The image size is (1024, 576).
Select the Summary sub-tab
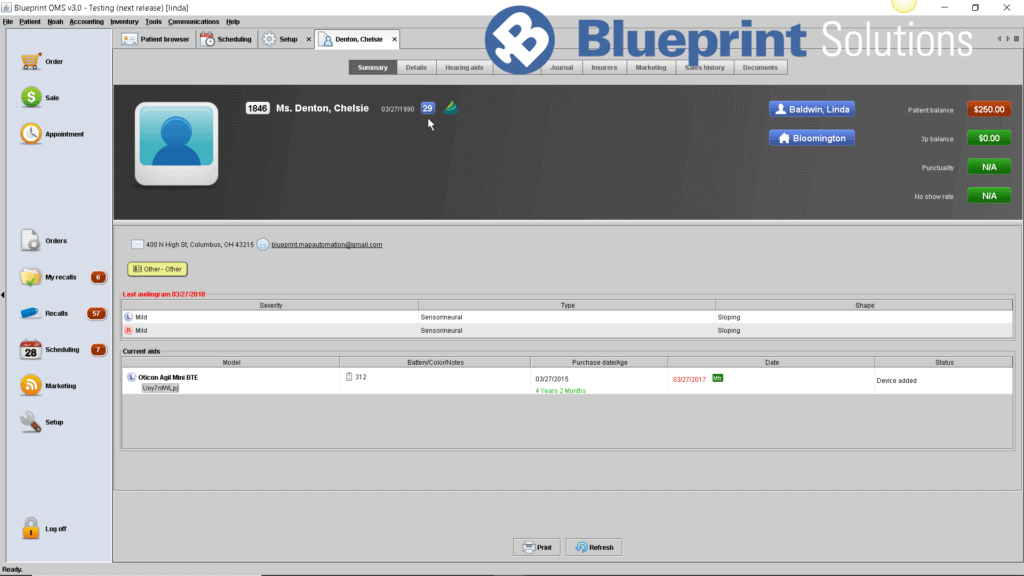point(373,67)
